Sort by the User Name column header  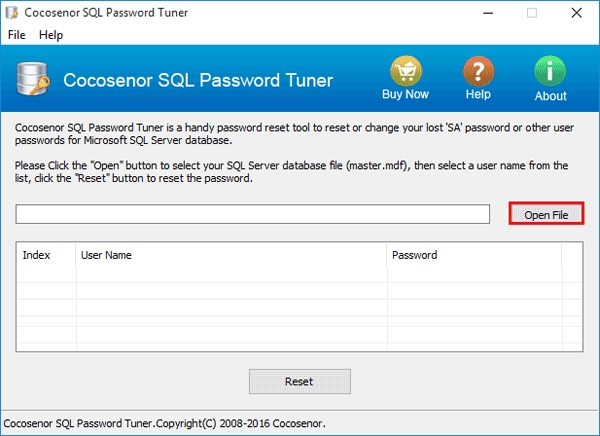(230, 255)
